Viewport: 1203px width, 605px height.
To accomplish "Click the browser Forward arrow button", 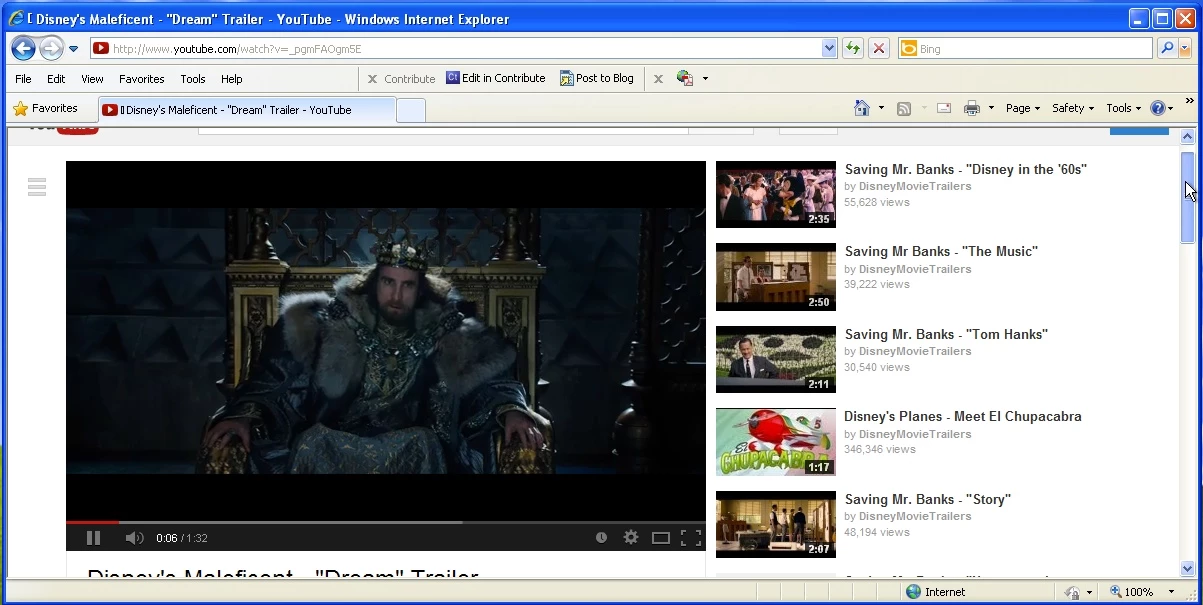I will (x=51, y=48).
